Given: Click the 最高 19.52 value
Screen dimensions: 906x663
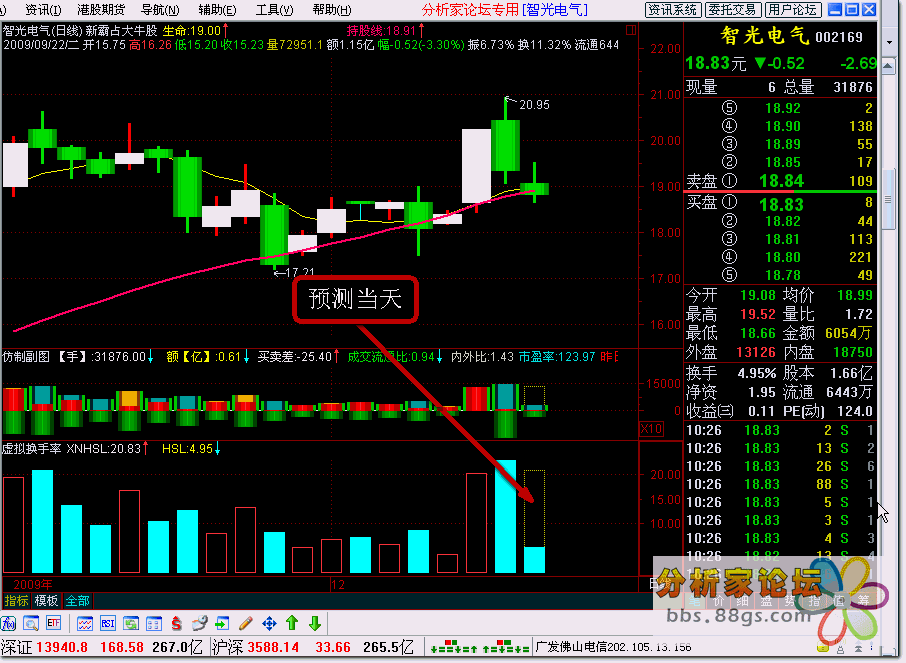Looking at the screenshot, I should tap(758, 314).
